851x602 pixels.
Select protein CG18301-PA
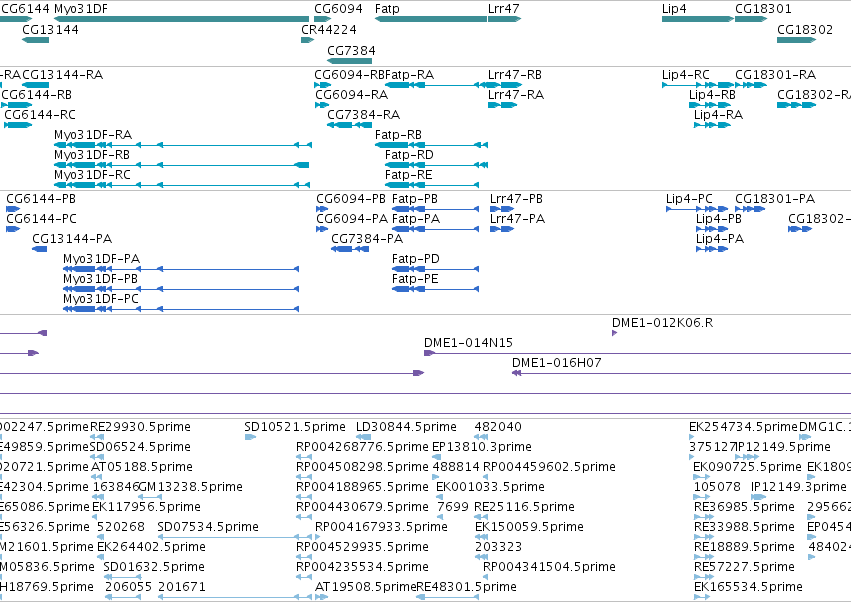750,208
